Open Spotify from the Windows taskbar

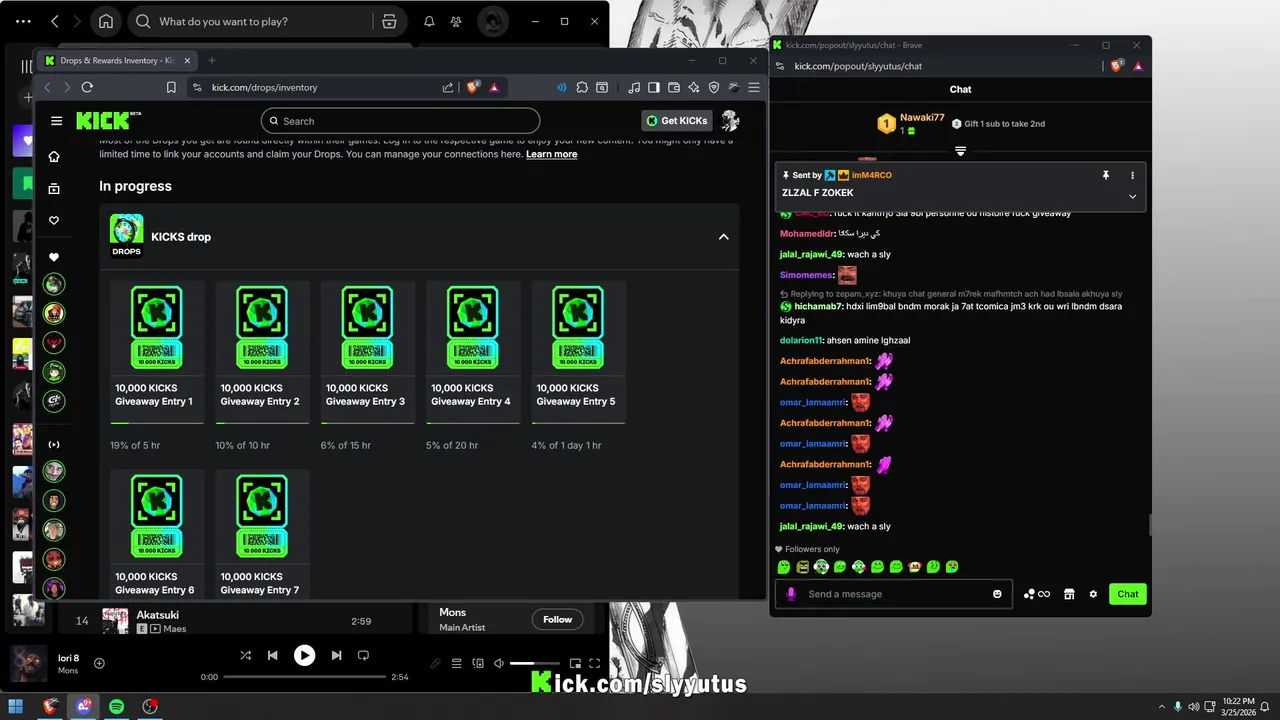pyautogui.click(x=116, y=706)
